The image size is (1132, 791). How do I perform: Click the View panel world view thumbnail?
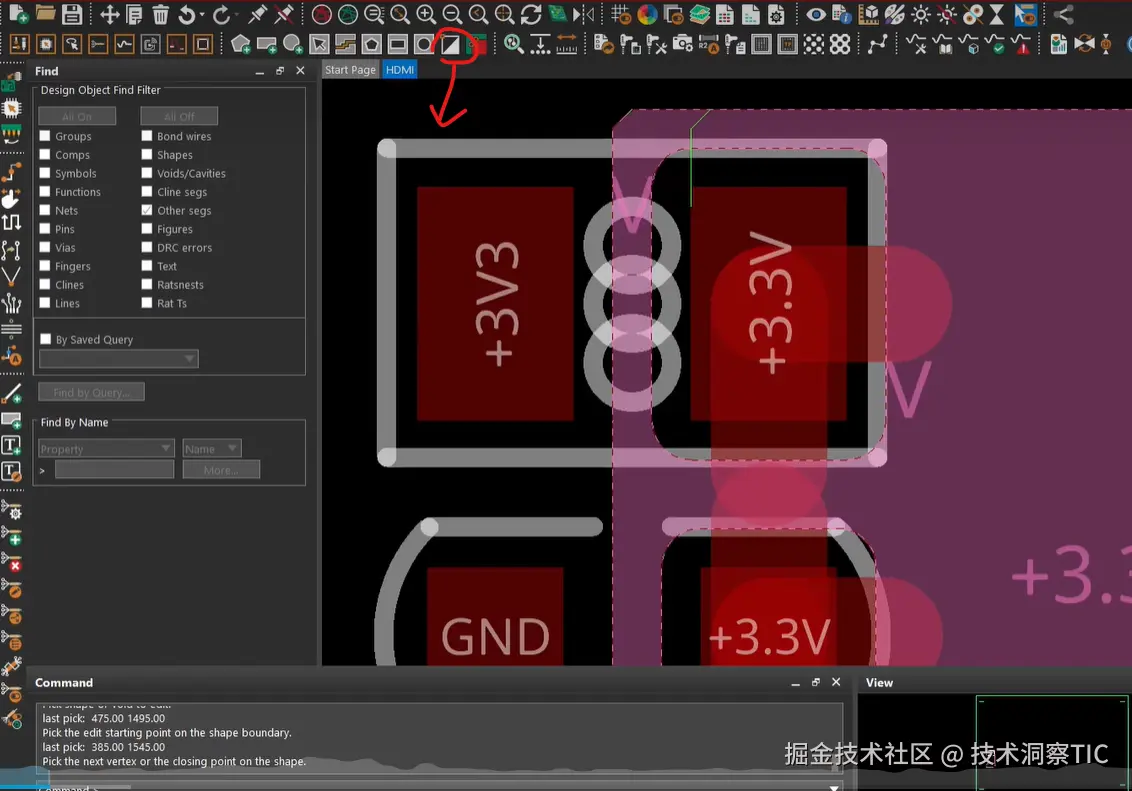tap(994, 743)
